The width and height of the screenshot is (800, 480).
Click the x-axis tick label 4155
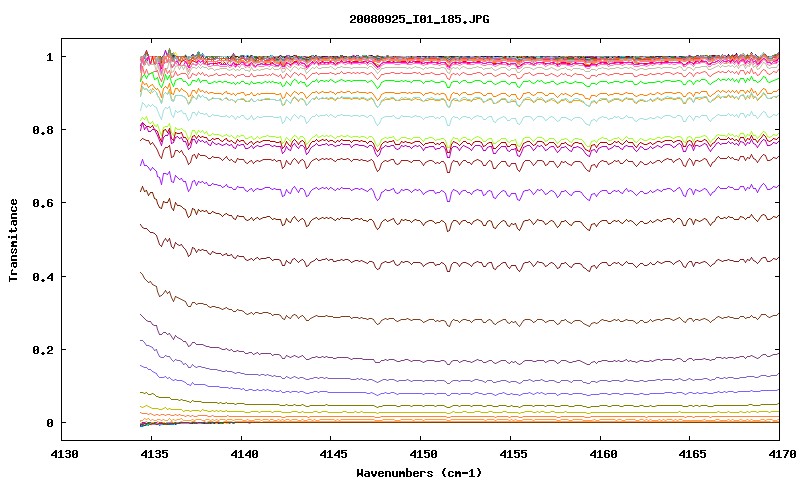pyautogui.click(x=513, y=453)
